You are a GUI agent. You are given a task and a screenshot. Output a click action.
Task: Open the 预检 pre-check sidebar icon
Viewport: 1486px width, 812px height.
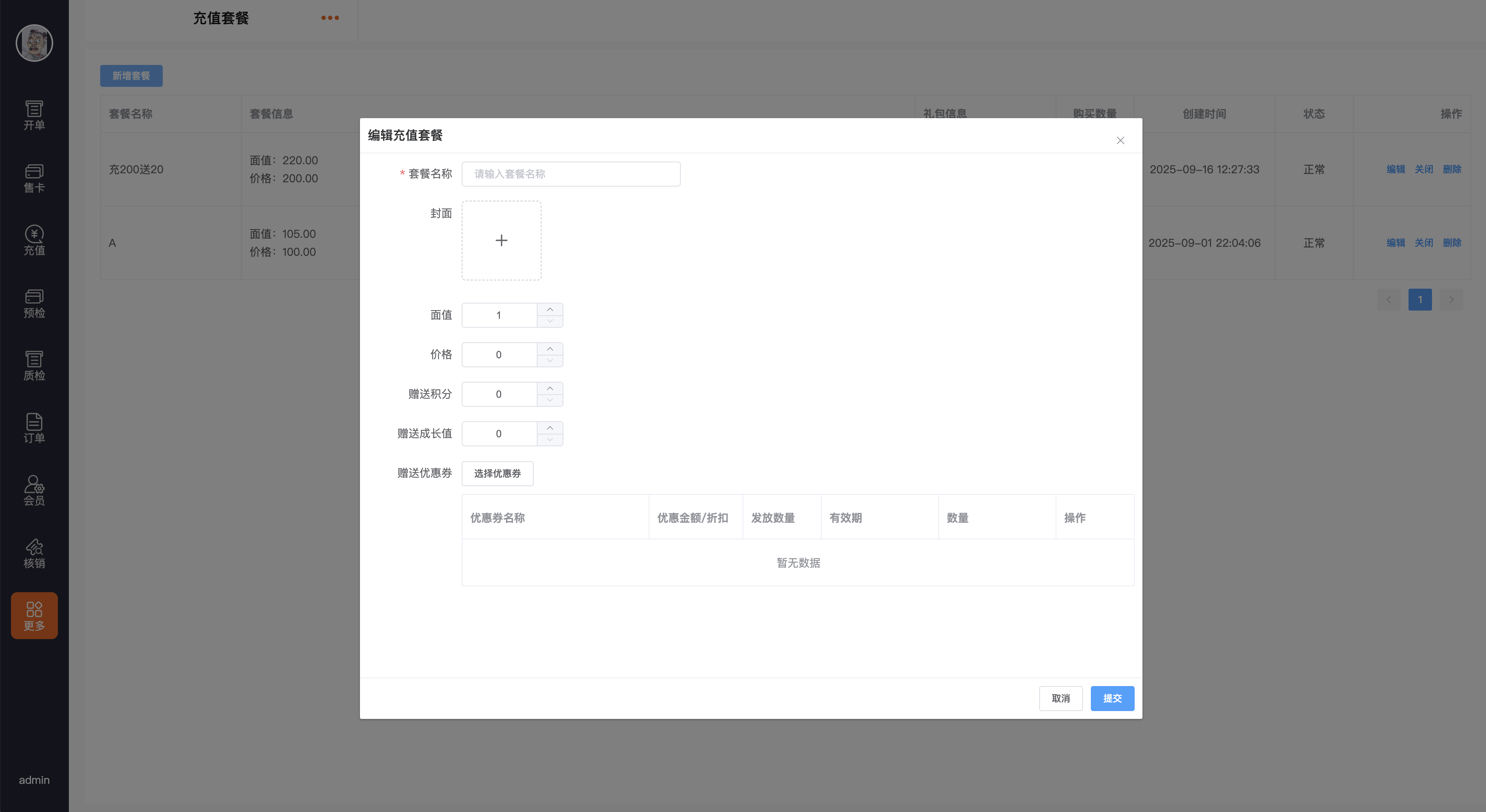pyautogui.click(x=34, y=304)
